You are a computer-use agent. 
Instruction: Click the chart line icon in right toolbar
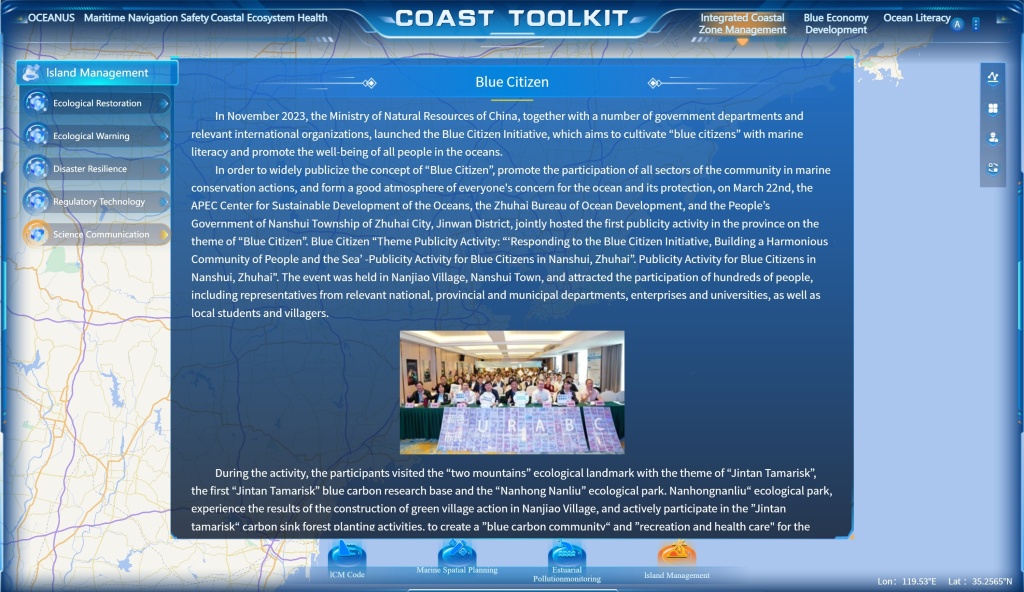pos(993,78)
